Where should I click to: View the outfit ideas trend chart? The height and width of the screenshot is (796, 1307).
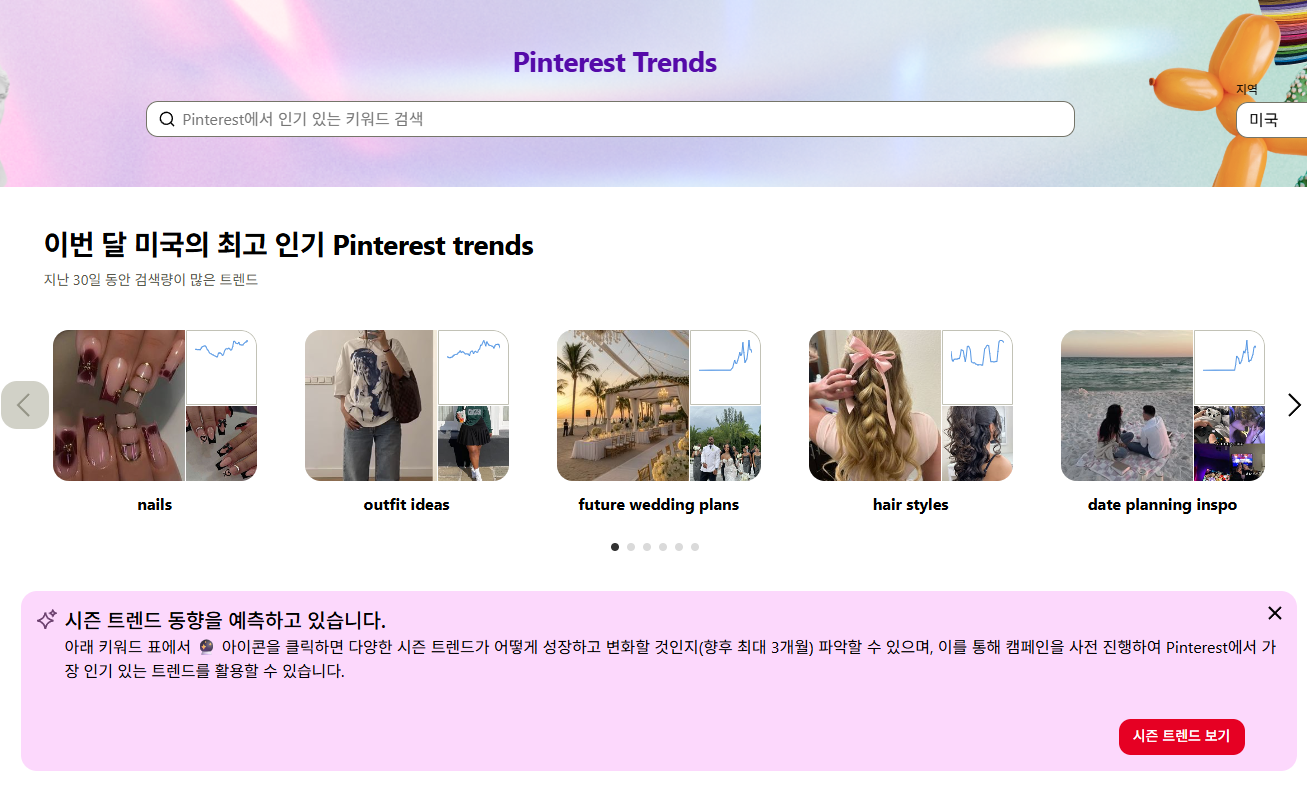(474, 367)
